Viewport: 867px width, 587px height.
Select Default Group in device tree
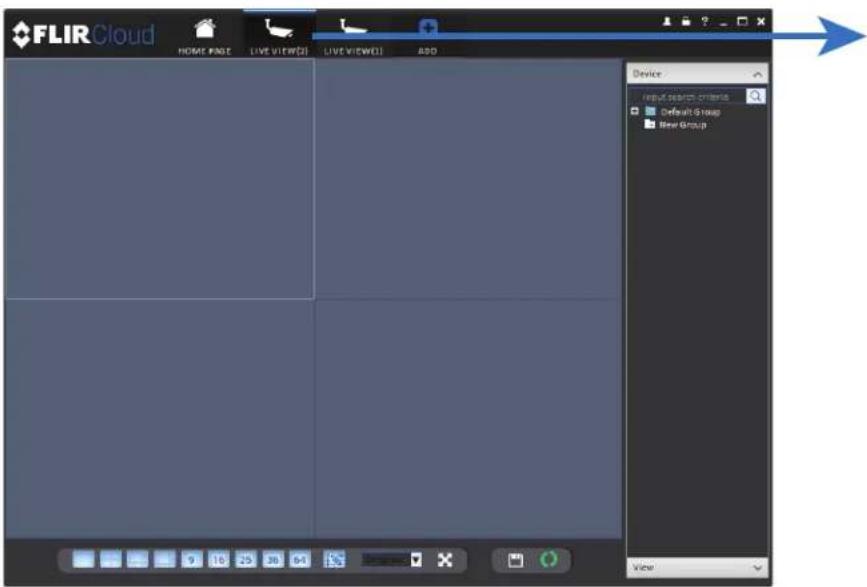[x=690, y=112]
